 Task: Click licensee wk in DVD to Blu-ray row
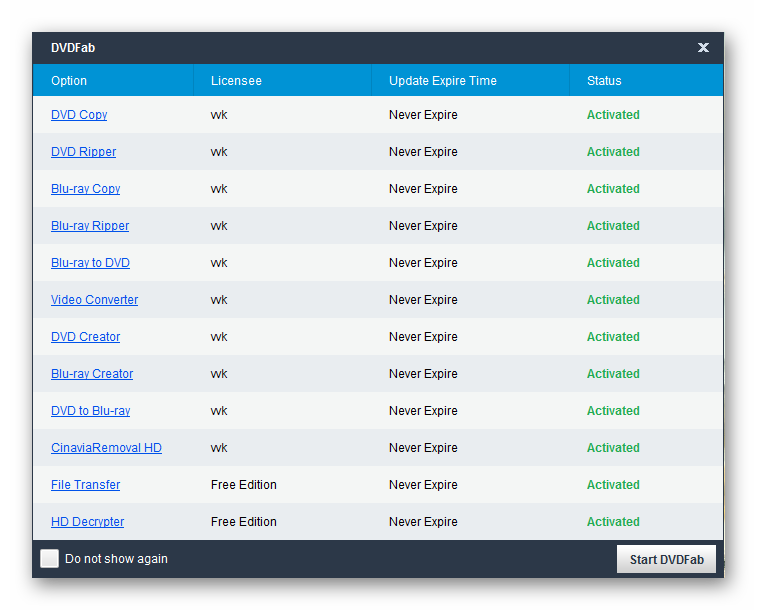[x=219, y=411]
